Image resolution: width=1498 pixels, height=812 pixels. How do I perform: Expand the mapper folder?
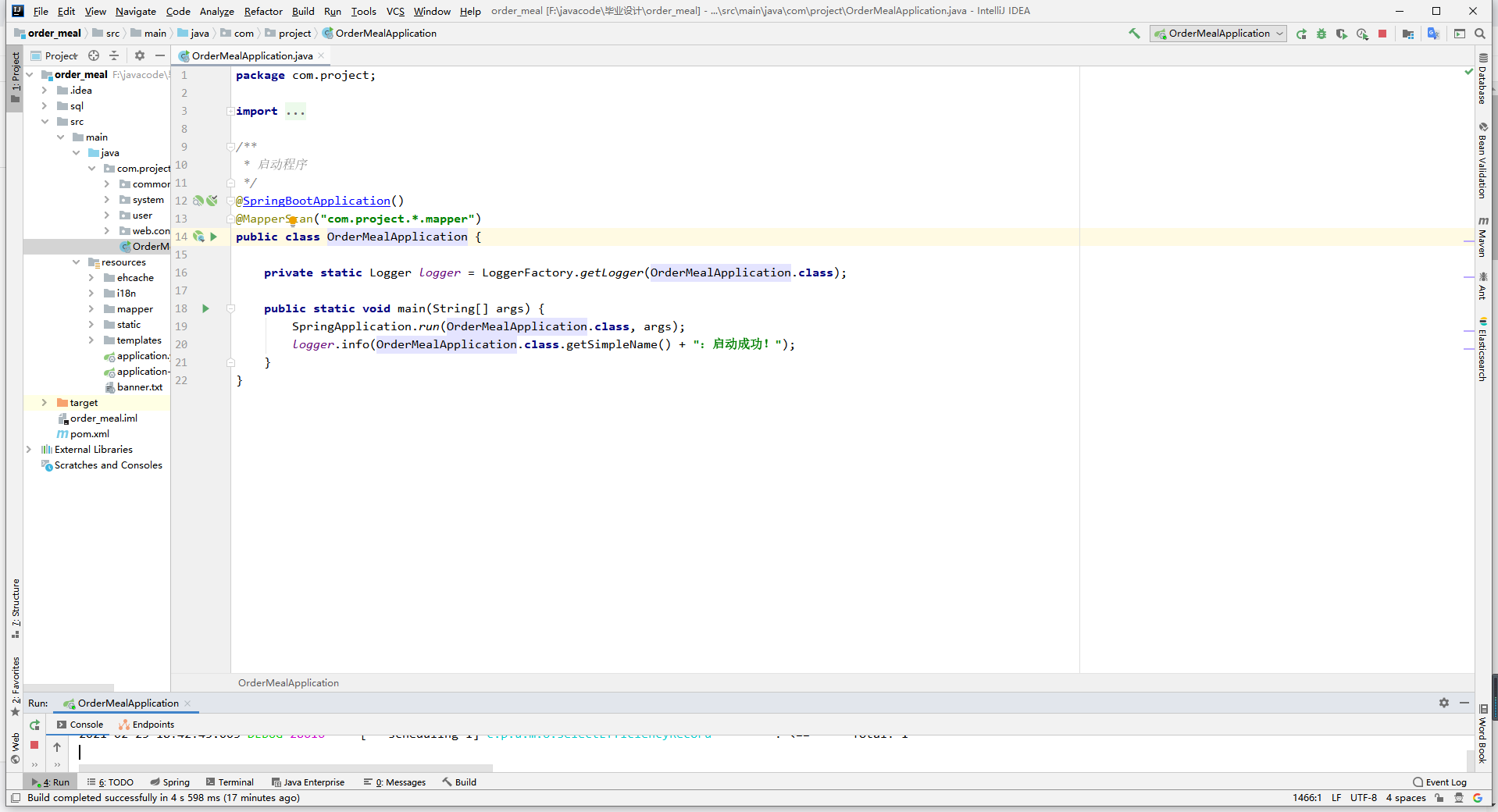[x=91, y=309]
